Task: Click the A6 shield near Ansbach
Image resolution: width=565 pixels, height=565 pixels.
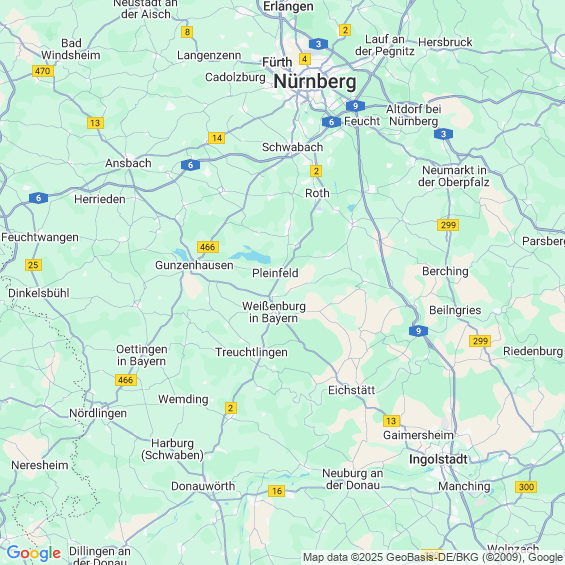Action: point(190,165)
